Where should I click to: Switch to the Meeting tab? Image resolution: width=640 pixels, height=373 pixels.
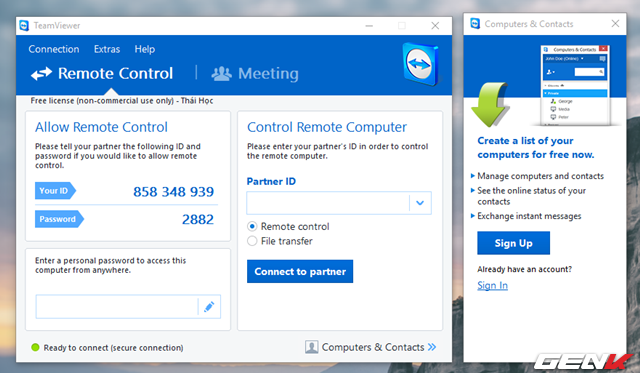(x=255, y=74)
